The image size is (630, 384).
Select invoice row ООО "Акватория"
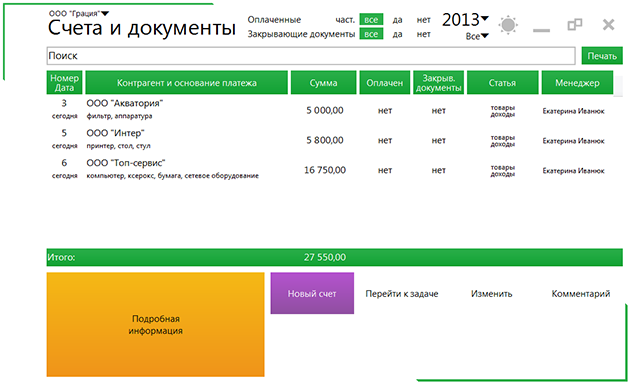pos(329,110)
